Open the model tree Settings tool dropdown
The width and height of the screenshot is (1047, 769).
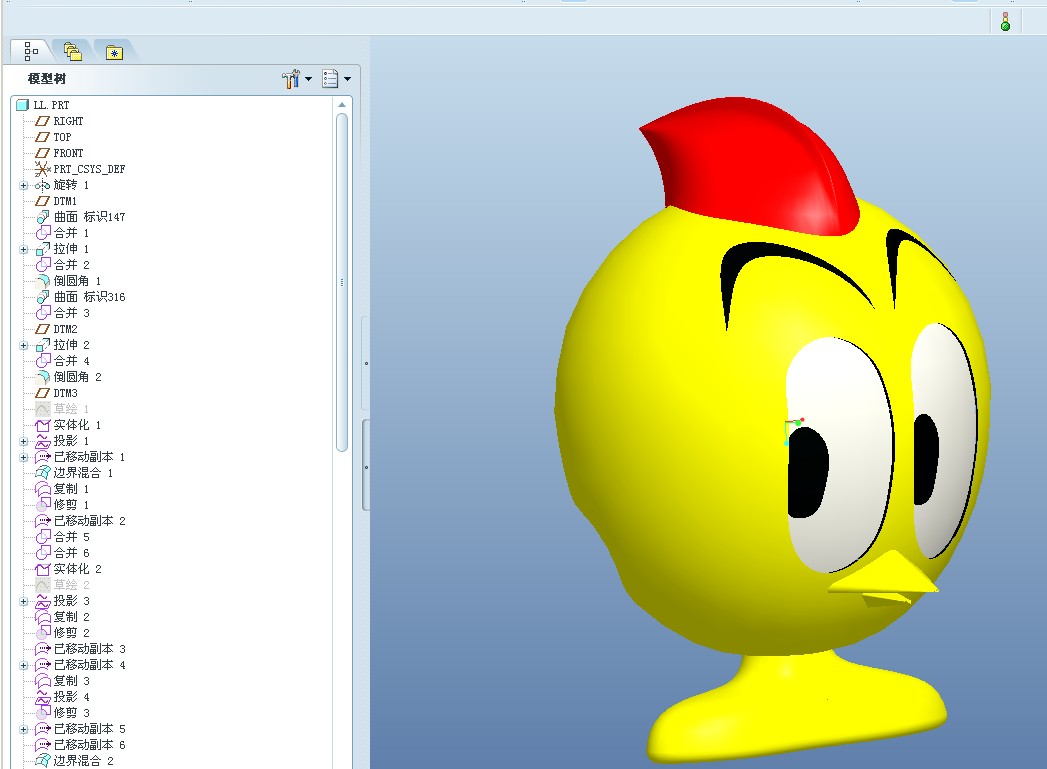click(296, 79)
